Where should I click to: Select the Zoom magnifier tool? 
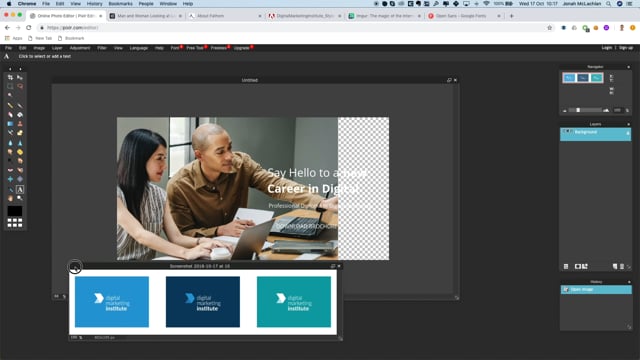(20, 198)
